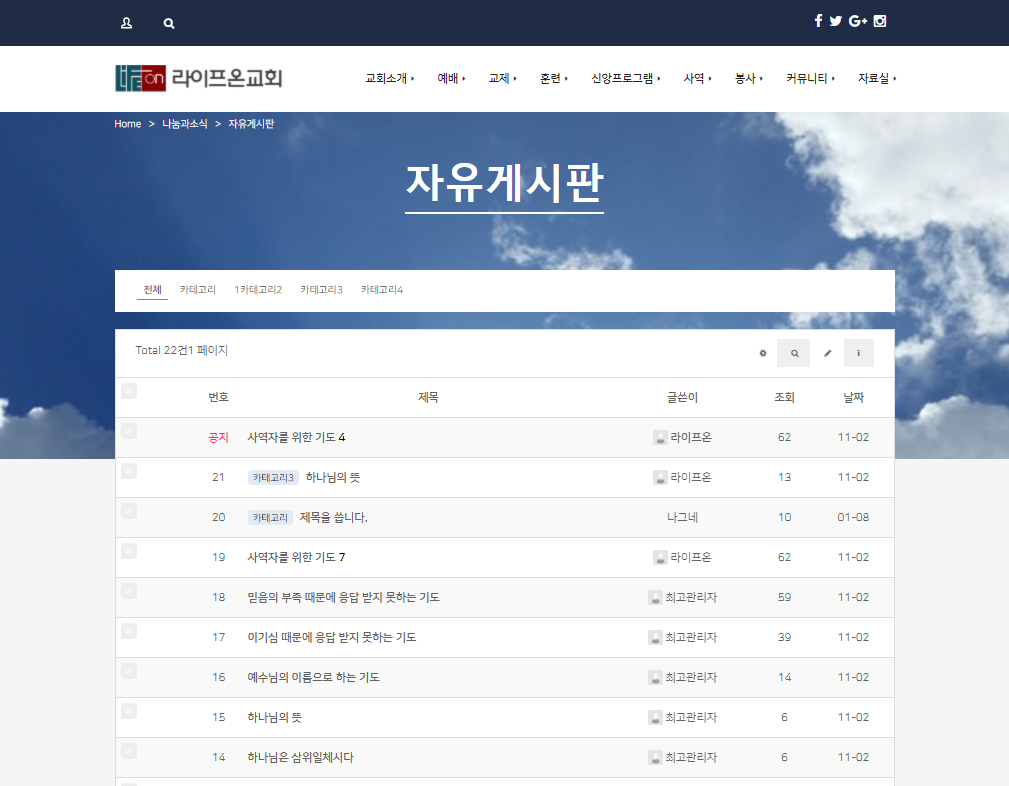Open the church's Facebook page icon
The height and width of the screenshot is (786, 1009).
point(818,20)
